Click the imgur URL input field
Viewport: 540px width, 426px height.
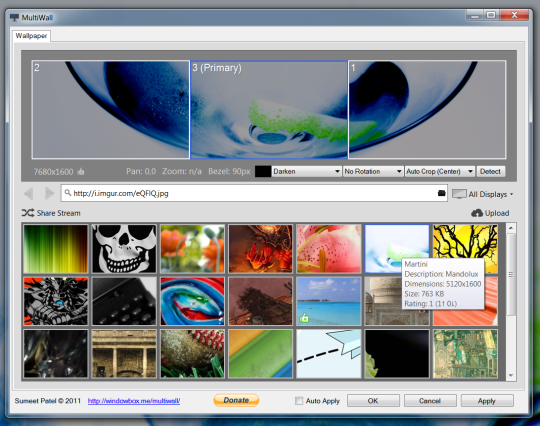pos(254,193)
